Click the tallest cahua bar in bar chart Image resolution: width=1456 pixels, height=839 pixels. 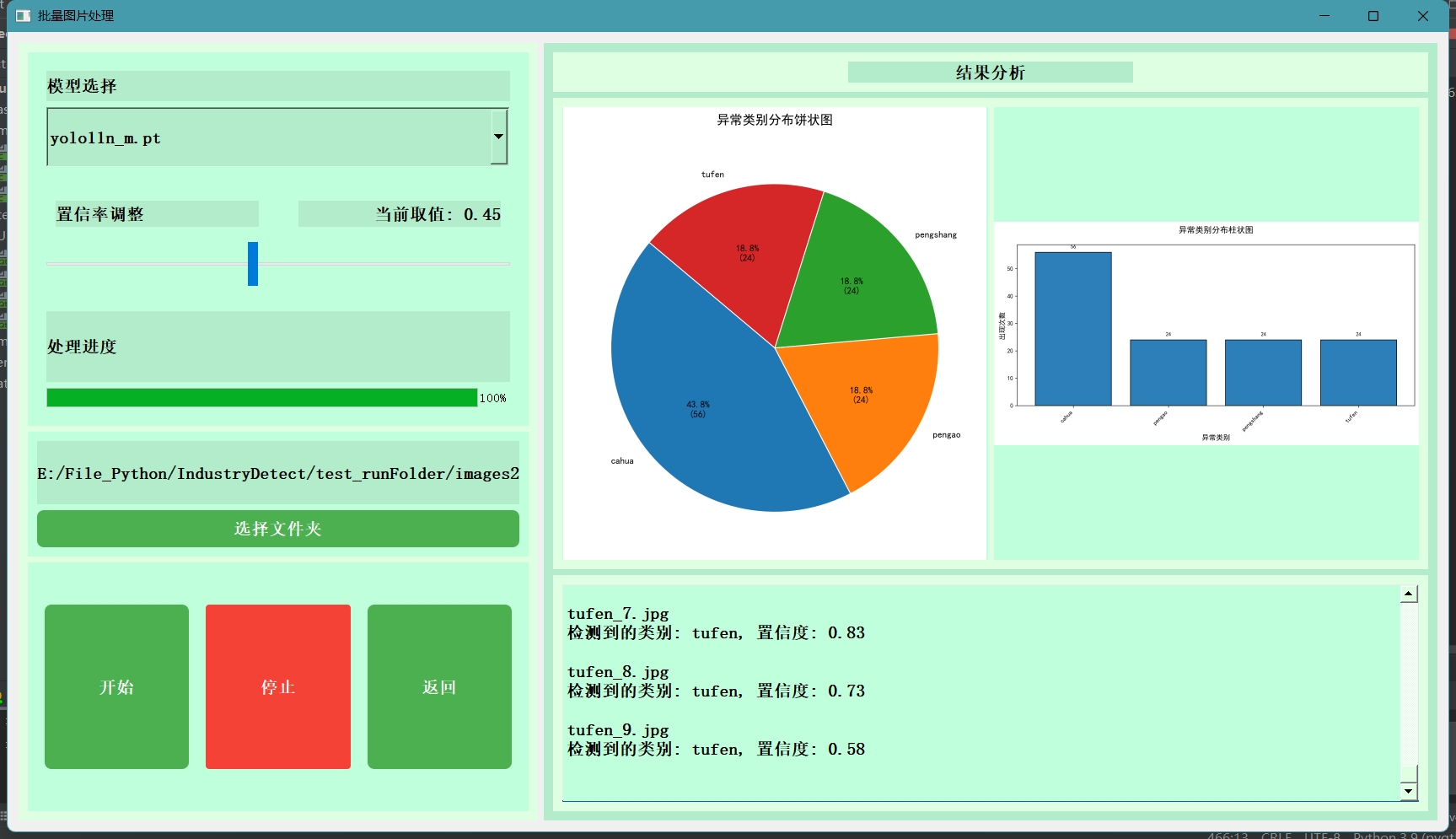coord(1072,329)
